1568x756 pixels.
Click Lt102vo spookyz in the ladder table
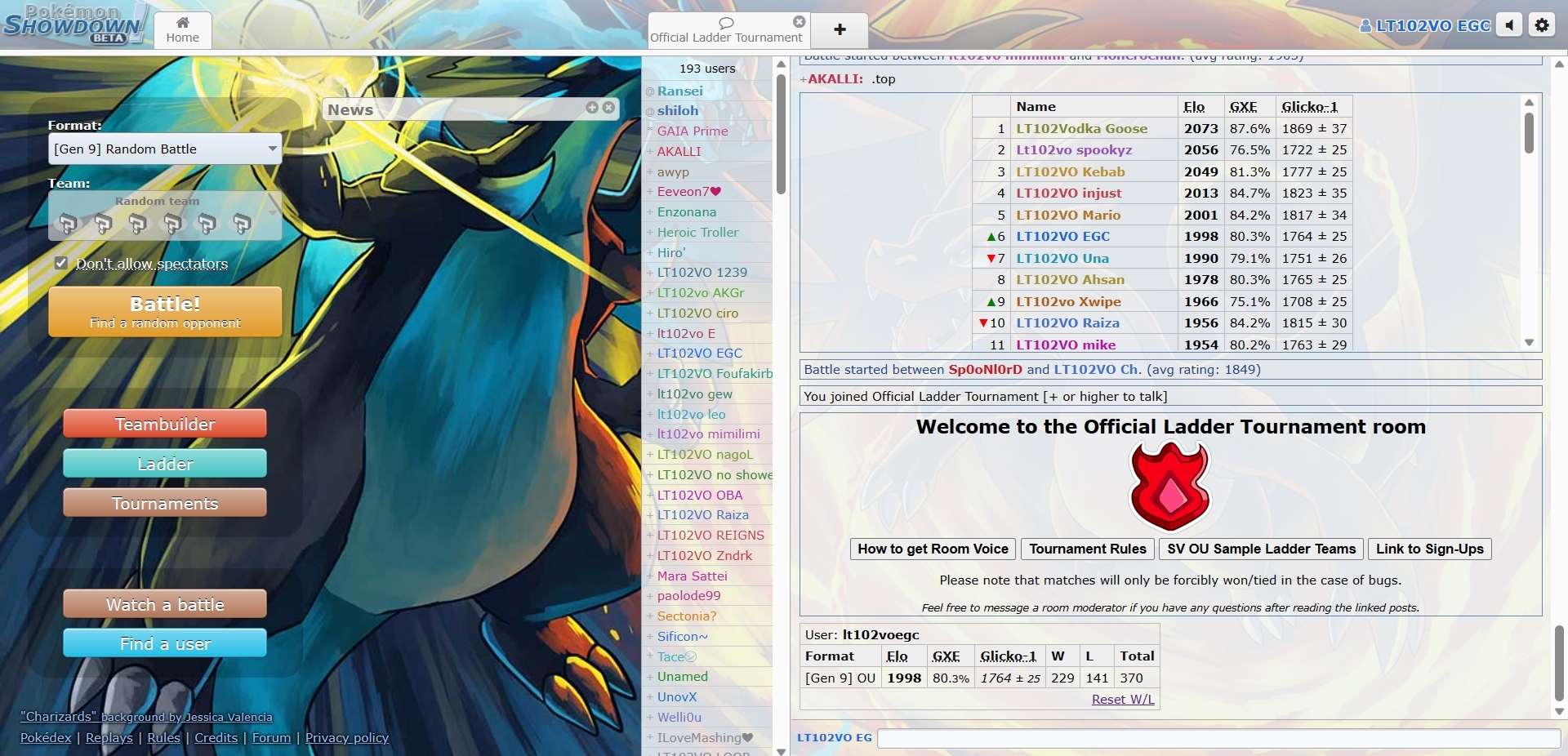coord(1074,150)
